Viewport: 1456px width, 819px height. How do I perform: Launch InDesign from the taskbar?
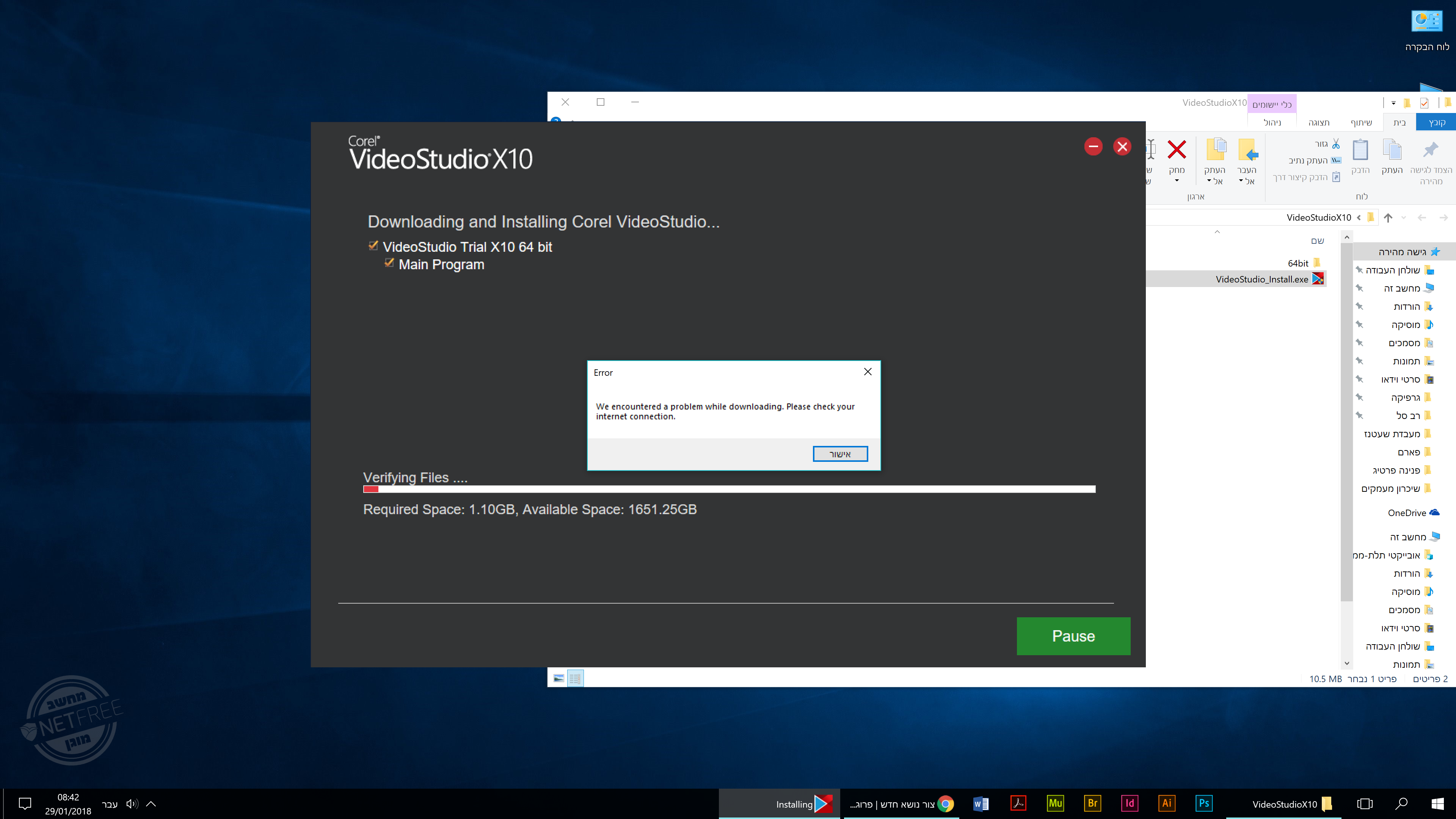pyautogui.click(x=1129, y=804)
